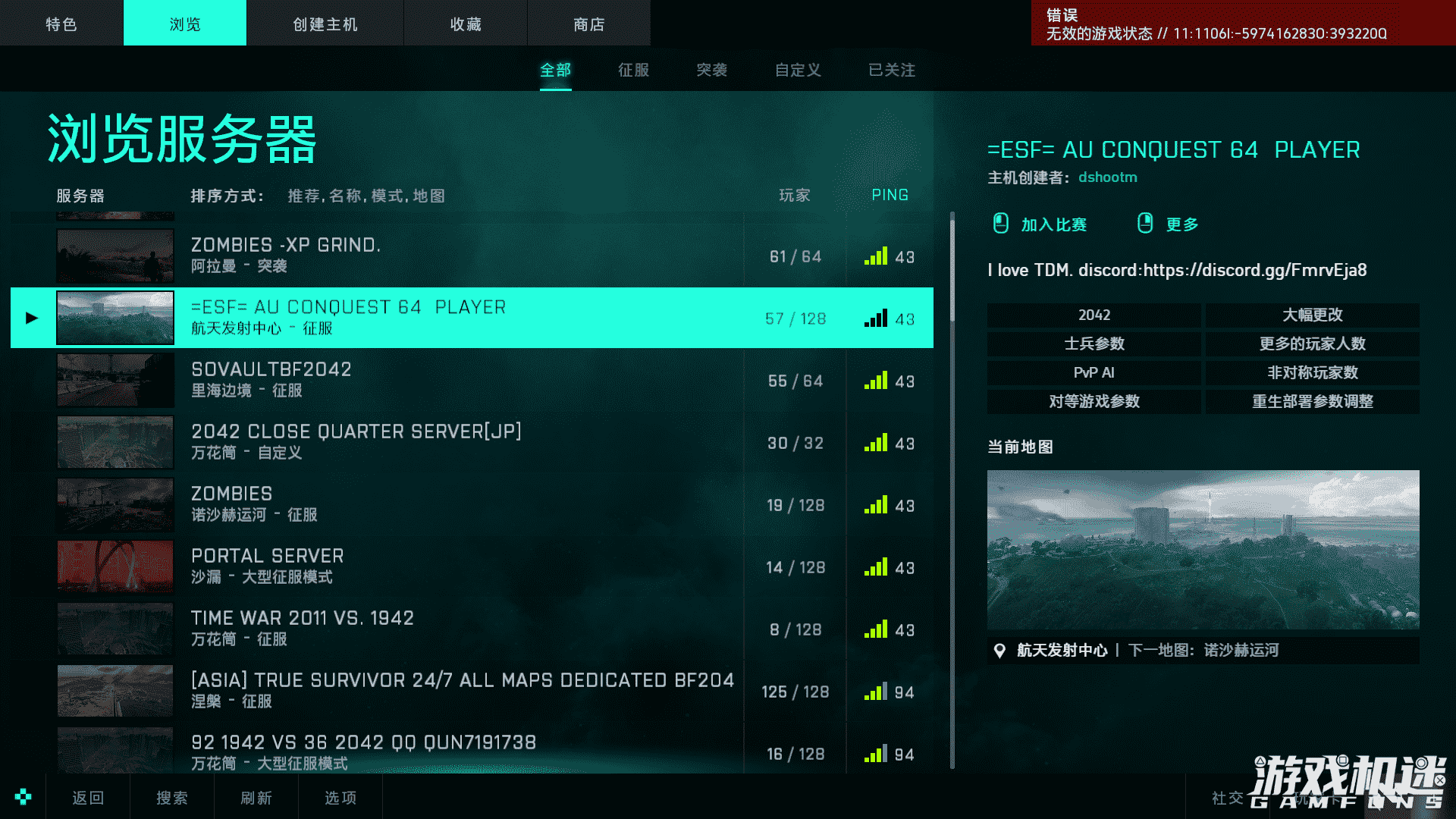The width and height of the screenshot is (1456, 819).
Task: Select the PORTAL SERVER row
Action: (472, 567)
